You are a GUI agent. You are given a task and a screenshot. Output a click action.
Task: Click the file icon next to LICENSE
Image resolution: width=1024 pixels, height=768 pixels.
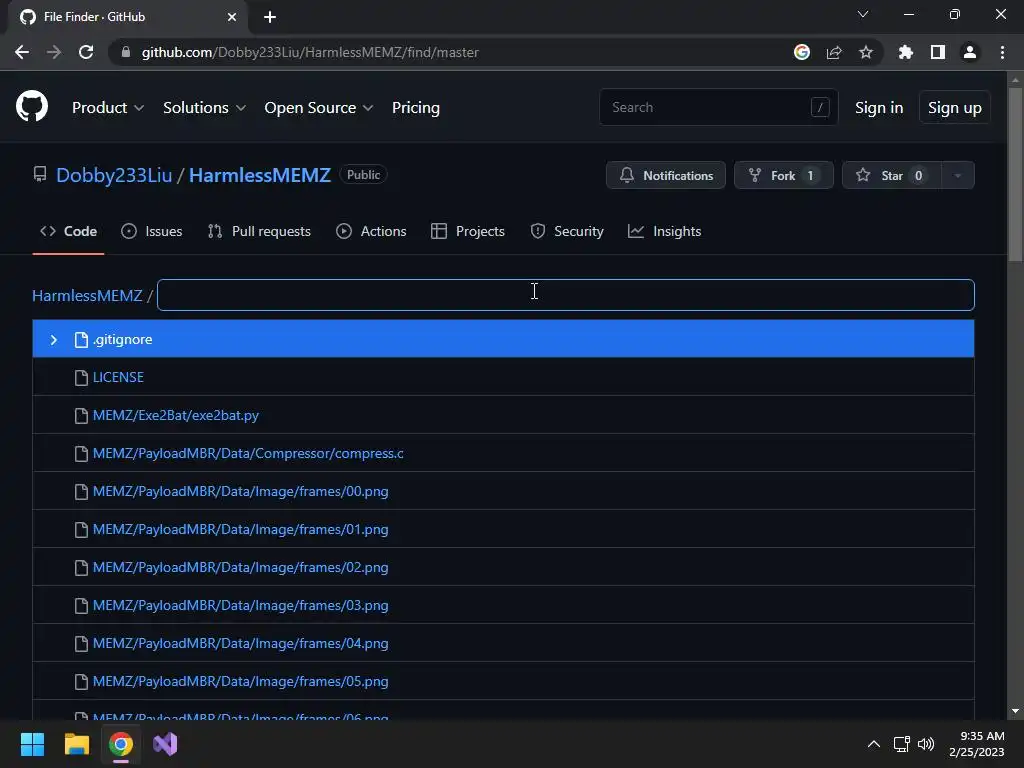[81, 377]
